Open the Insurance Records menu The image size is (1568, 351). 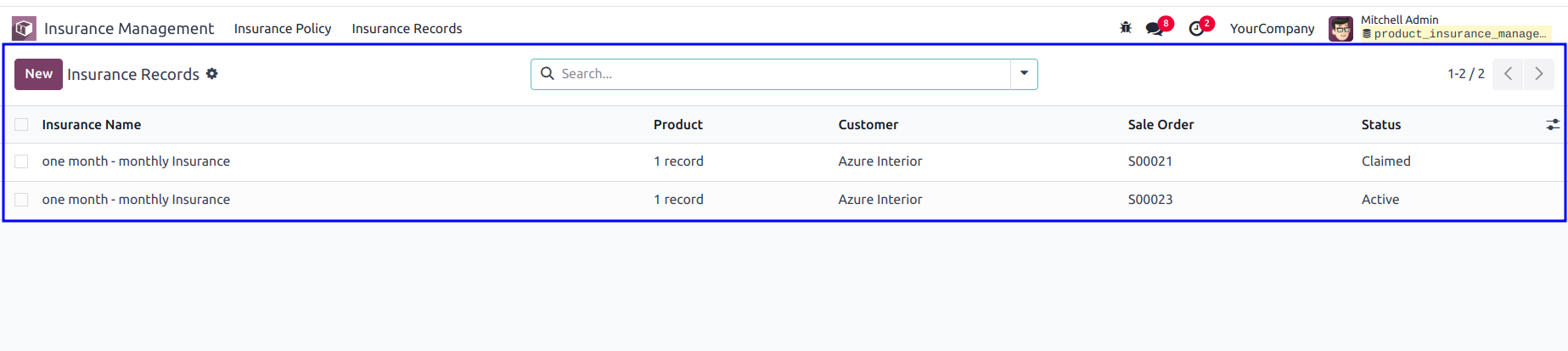pos(407,29)
